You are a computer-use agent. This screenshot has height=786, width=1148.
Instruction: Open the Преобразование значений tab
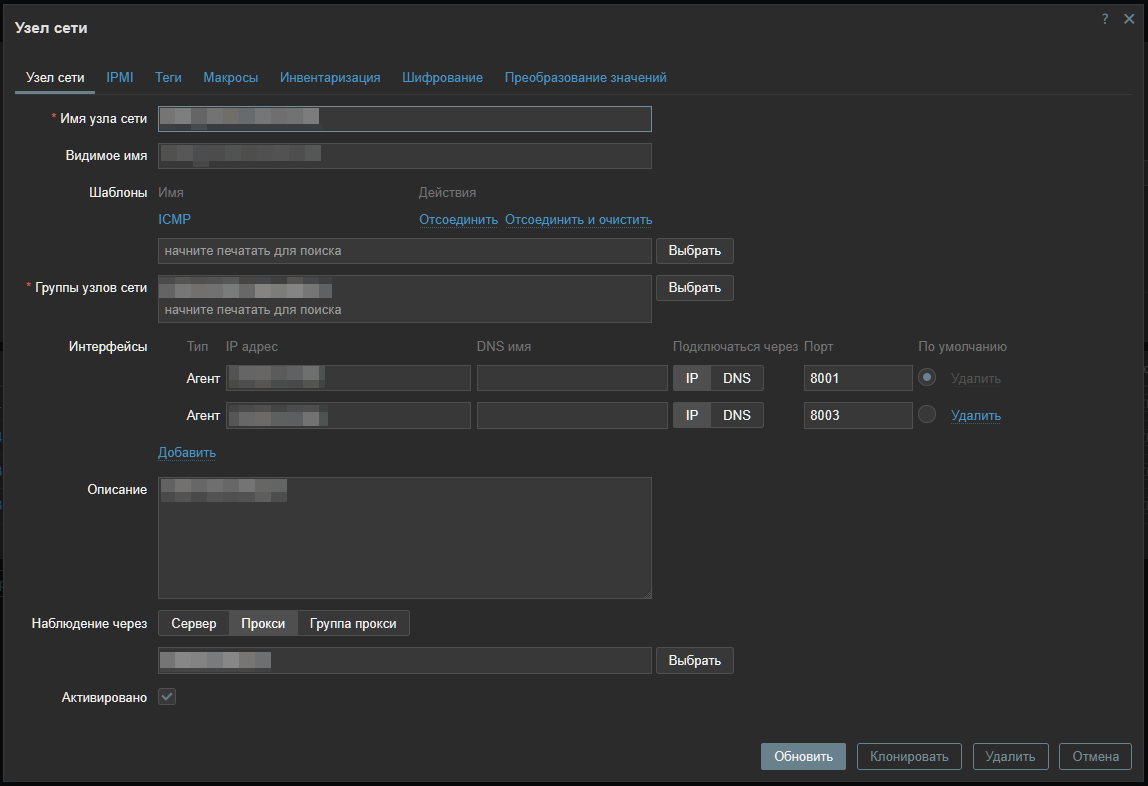tap(586, 77)
